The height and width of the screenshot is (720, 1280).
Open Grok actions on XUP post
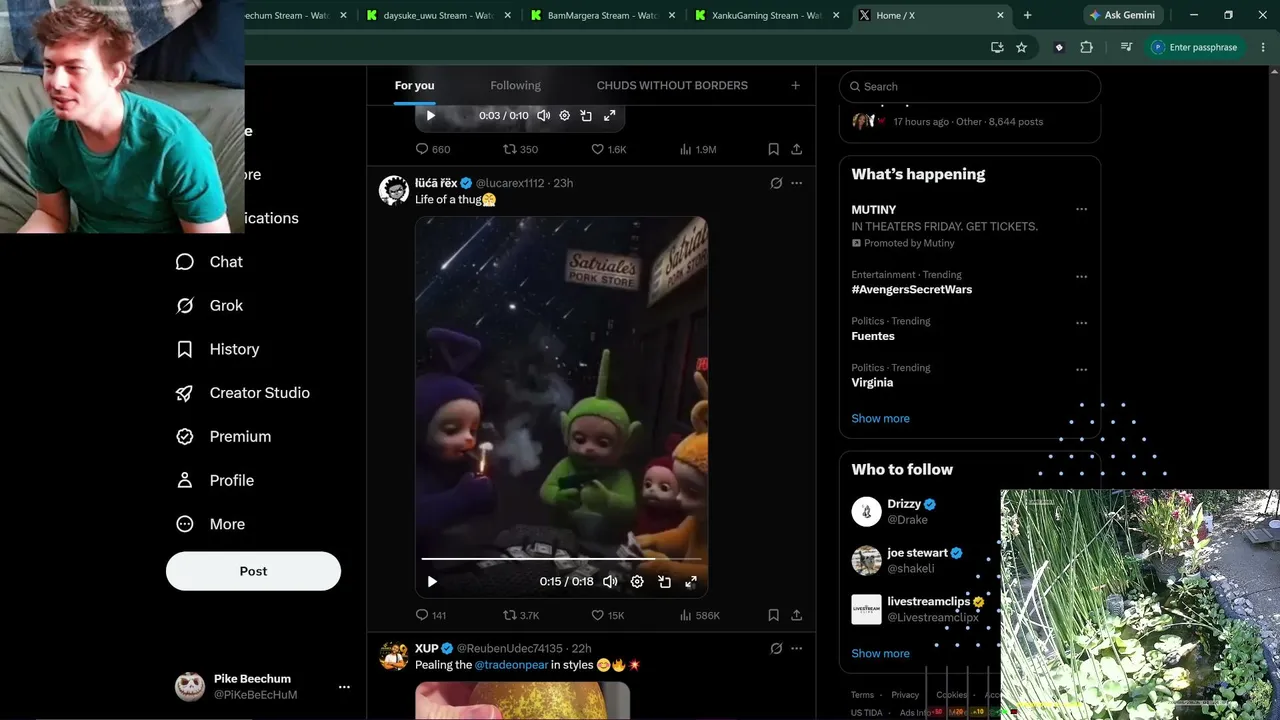[x=776, y=648]
